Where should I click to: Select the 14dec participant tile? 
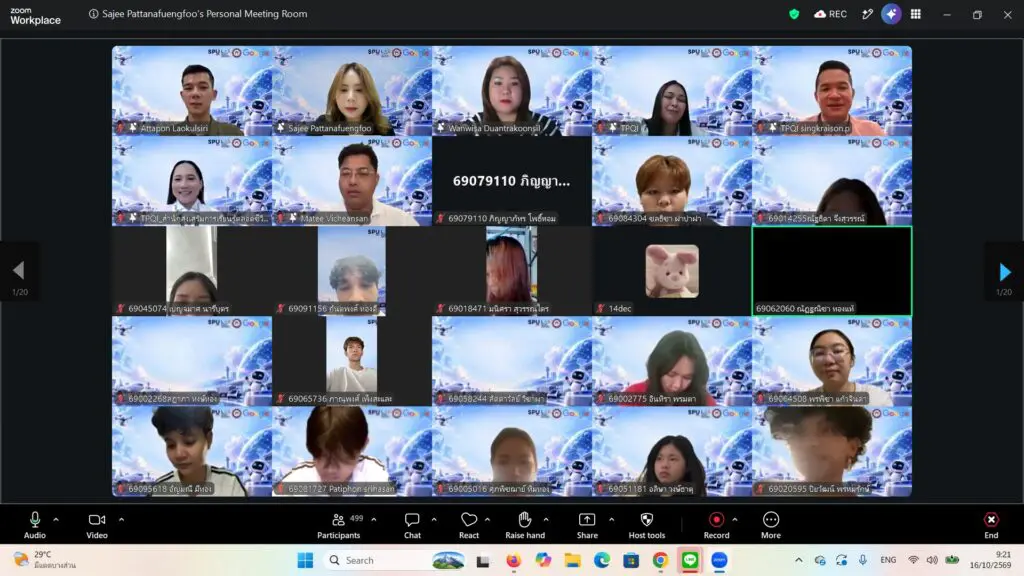pyautogui.click(x=672, y=271)
